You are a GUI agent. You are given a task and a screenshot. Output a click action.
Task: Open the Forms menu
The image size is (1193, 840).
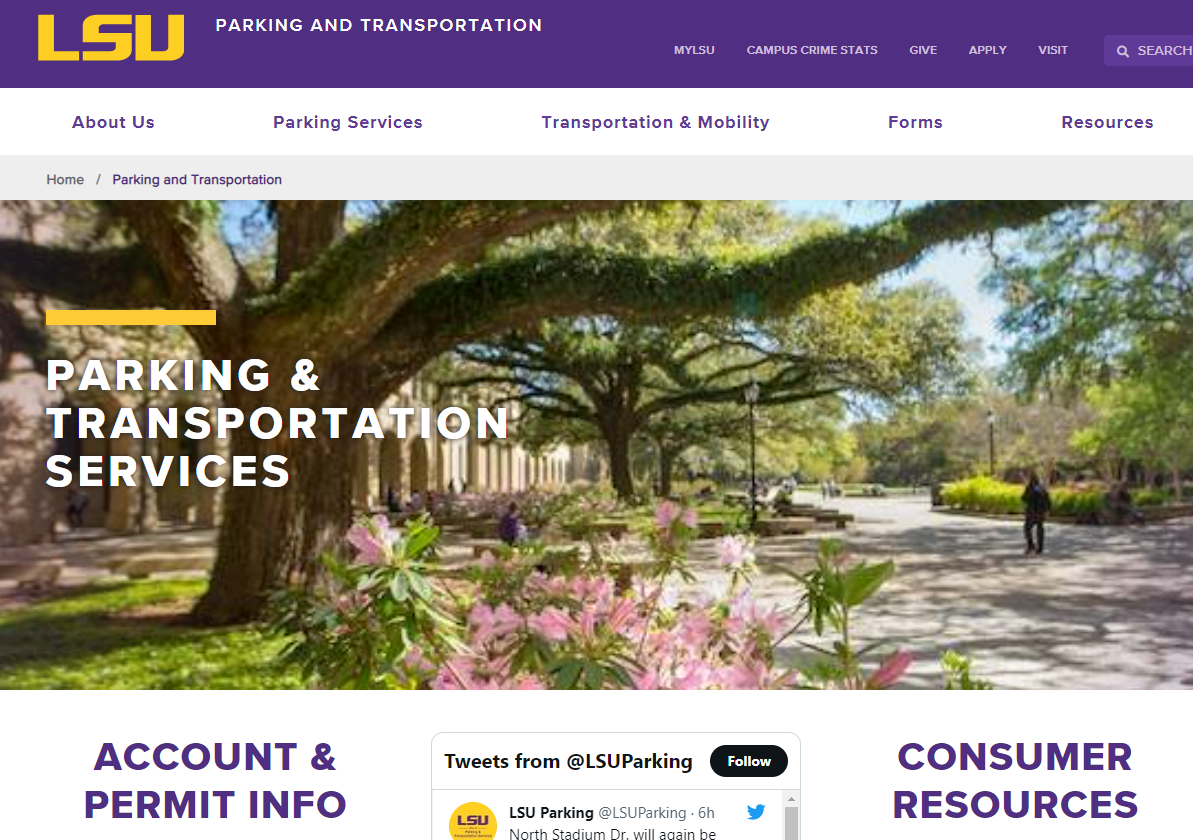coord(915,122)
